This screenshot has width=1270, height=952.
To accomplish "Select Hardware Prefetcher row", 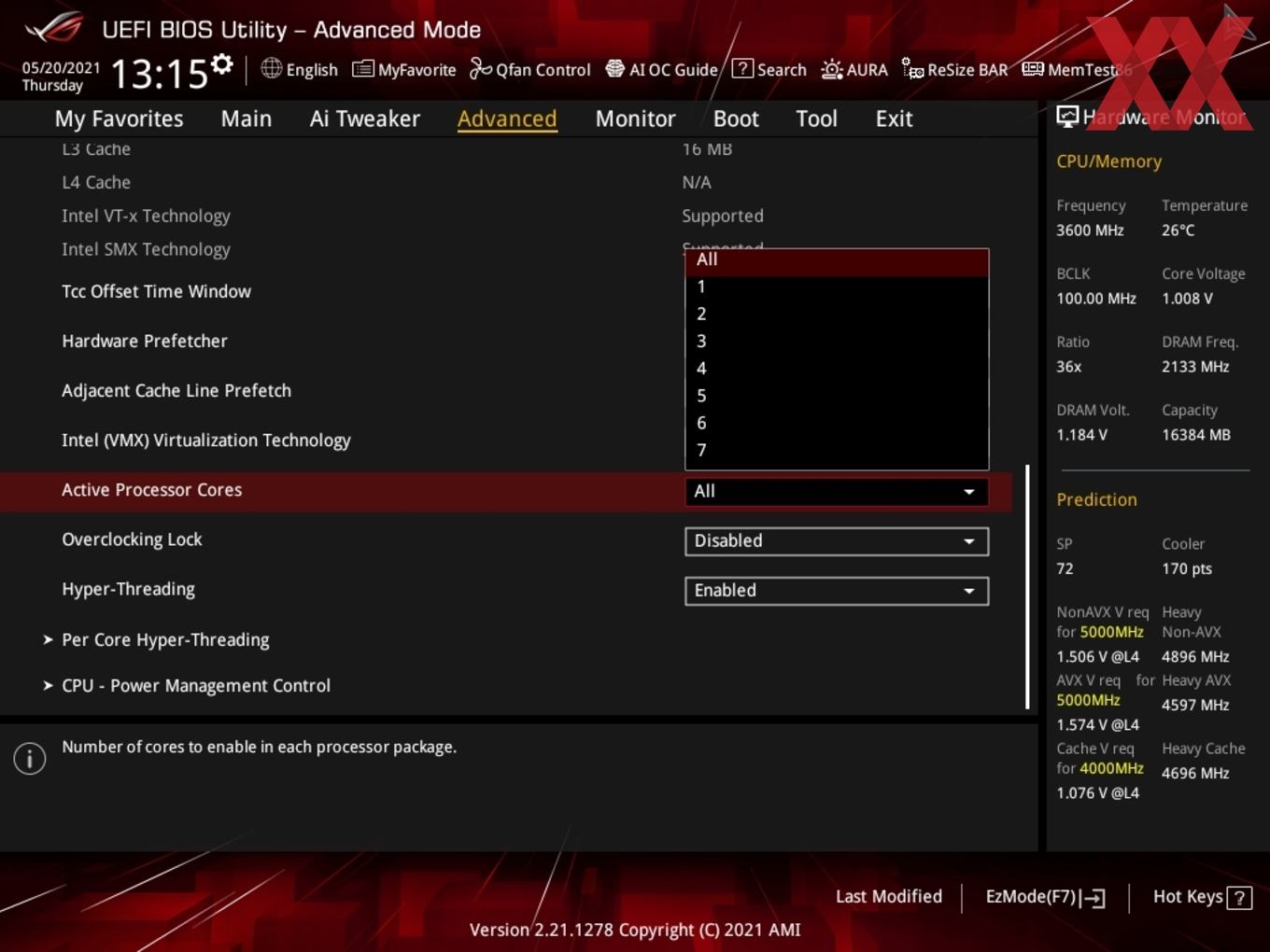I will [145, 341].
